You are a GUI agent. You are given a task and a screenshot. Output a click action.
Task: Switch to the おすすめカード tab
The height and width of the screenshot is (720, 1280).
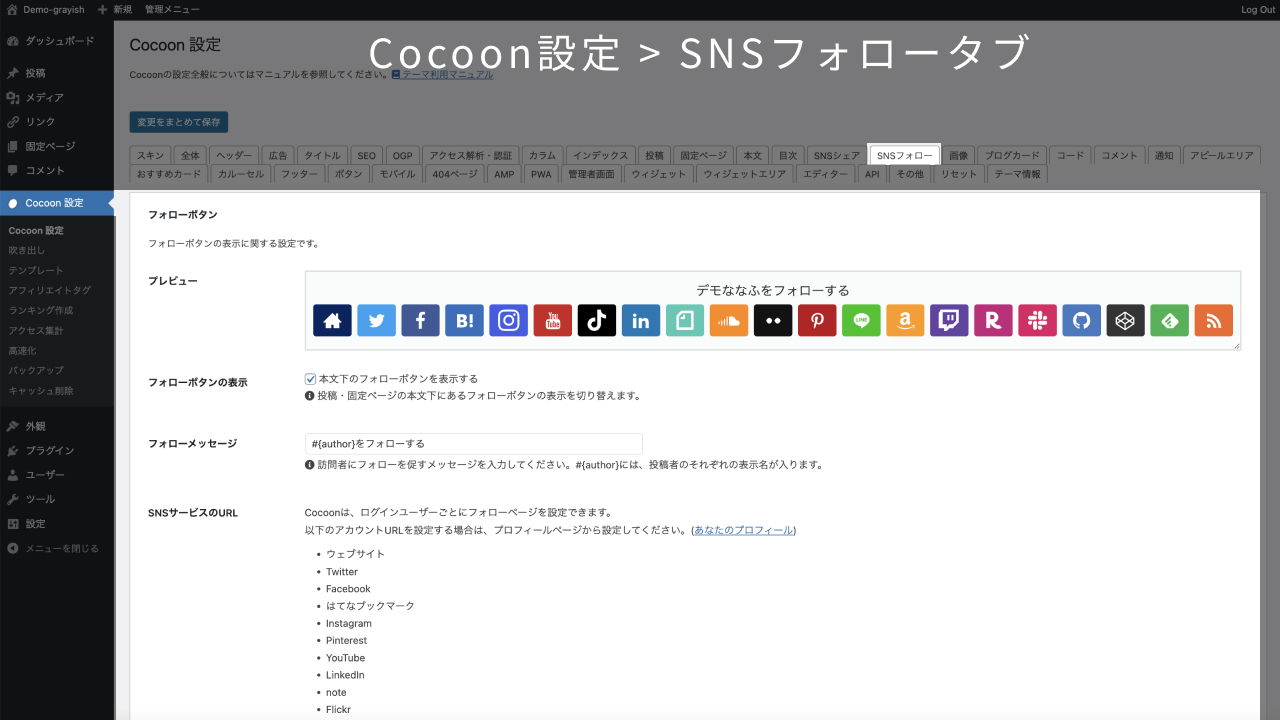(169, 174)
